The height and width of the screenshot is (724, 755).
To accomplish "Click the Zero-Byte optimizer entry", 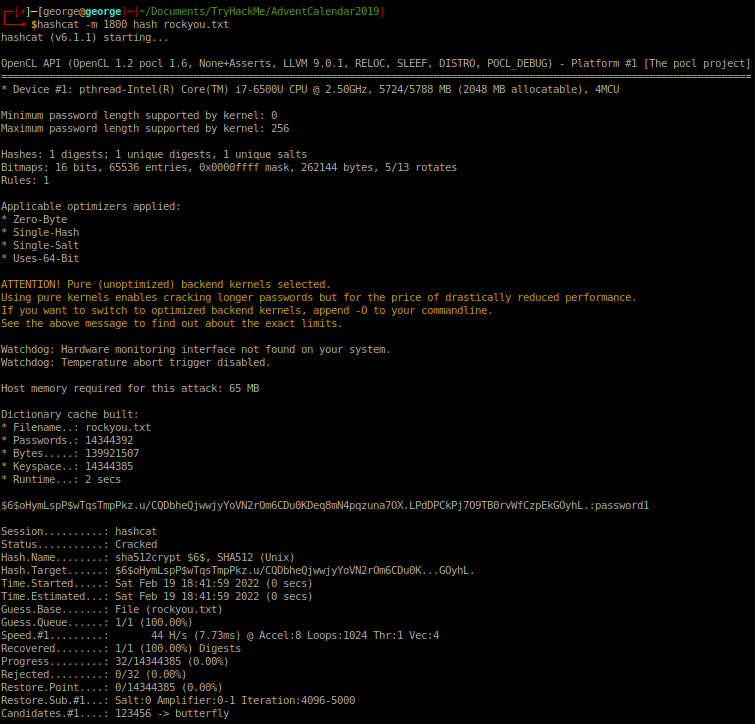I will [34, 219].
